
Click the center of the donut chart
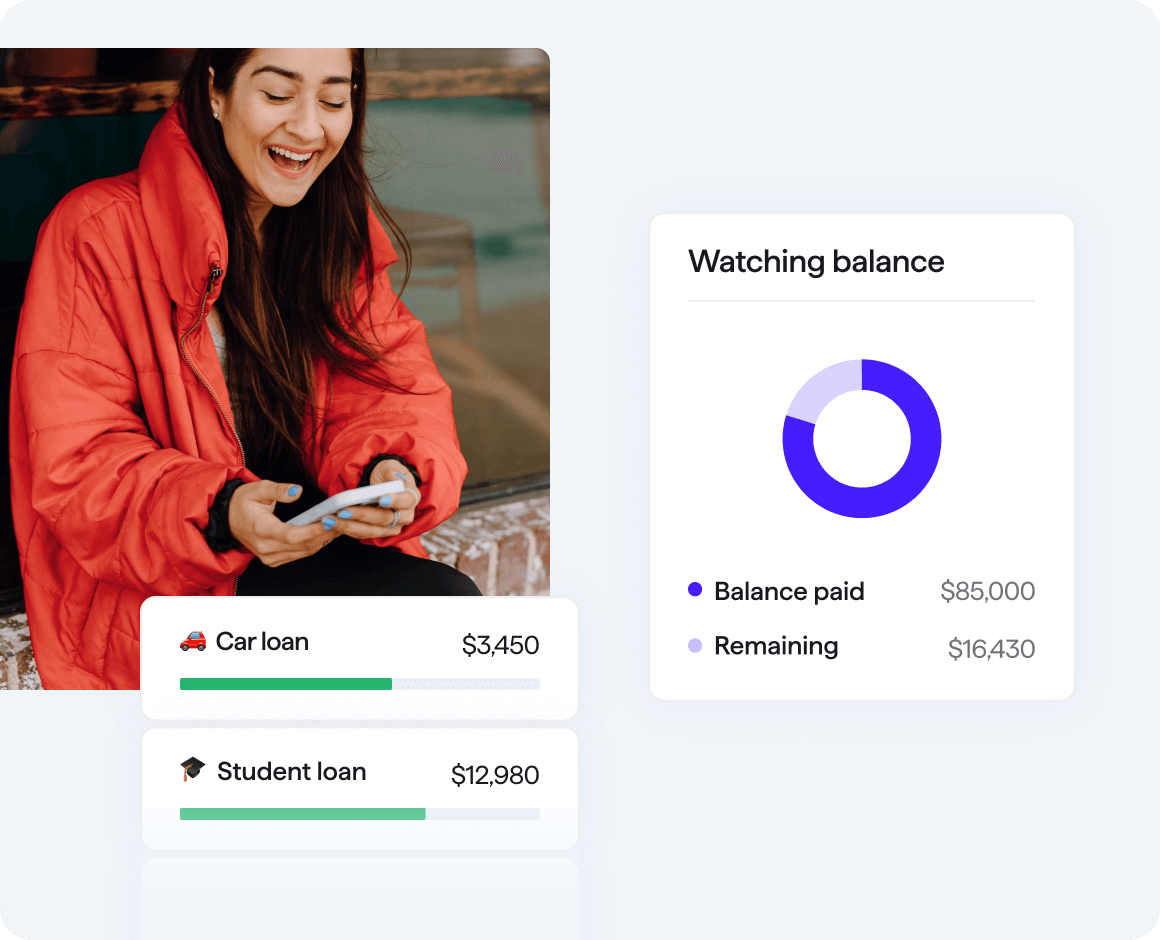pos(861,438)
